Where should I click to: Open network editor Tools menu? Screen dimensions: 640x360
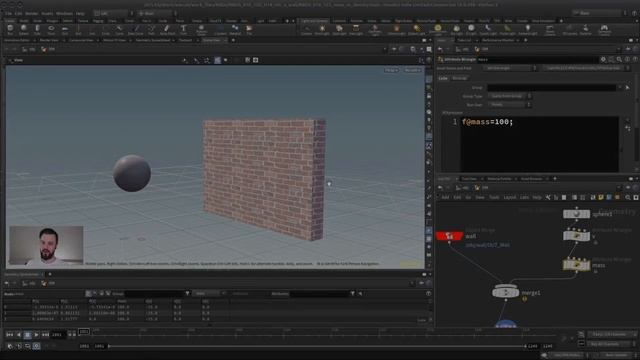coord(494,198)
